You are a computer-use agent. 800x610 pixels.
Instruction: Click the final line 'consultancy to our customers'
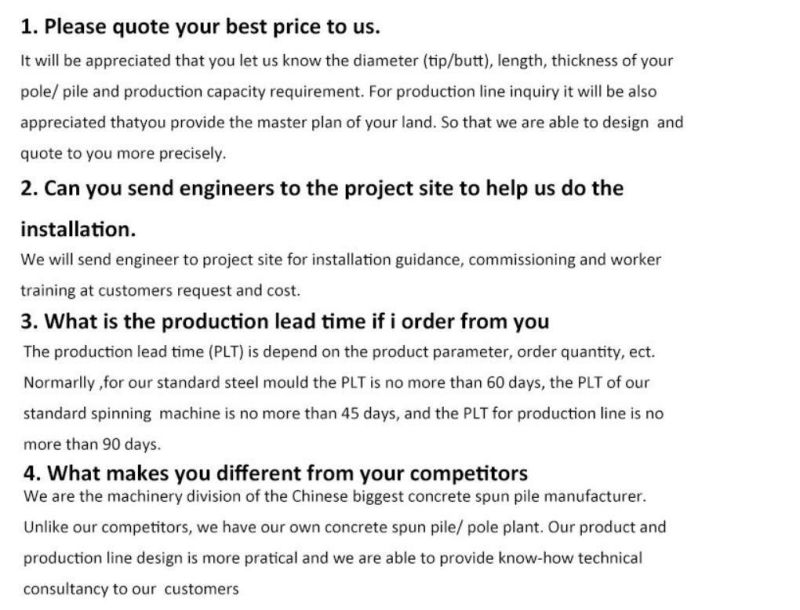click(131, 589)
